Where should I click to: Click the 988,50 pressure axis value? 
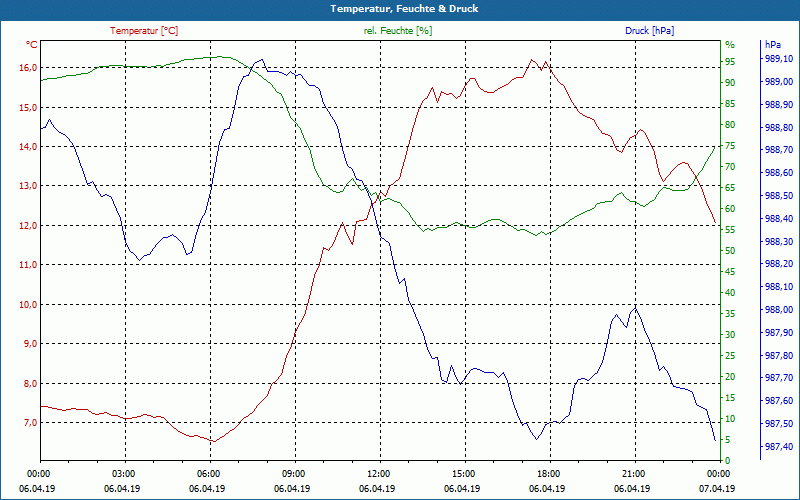click(779, 196)
